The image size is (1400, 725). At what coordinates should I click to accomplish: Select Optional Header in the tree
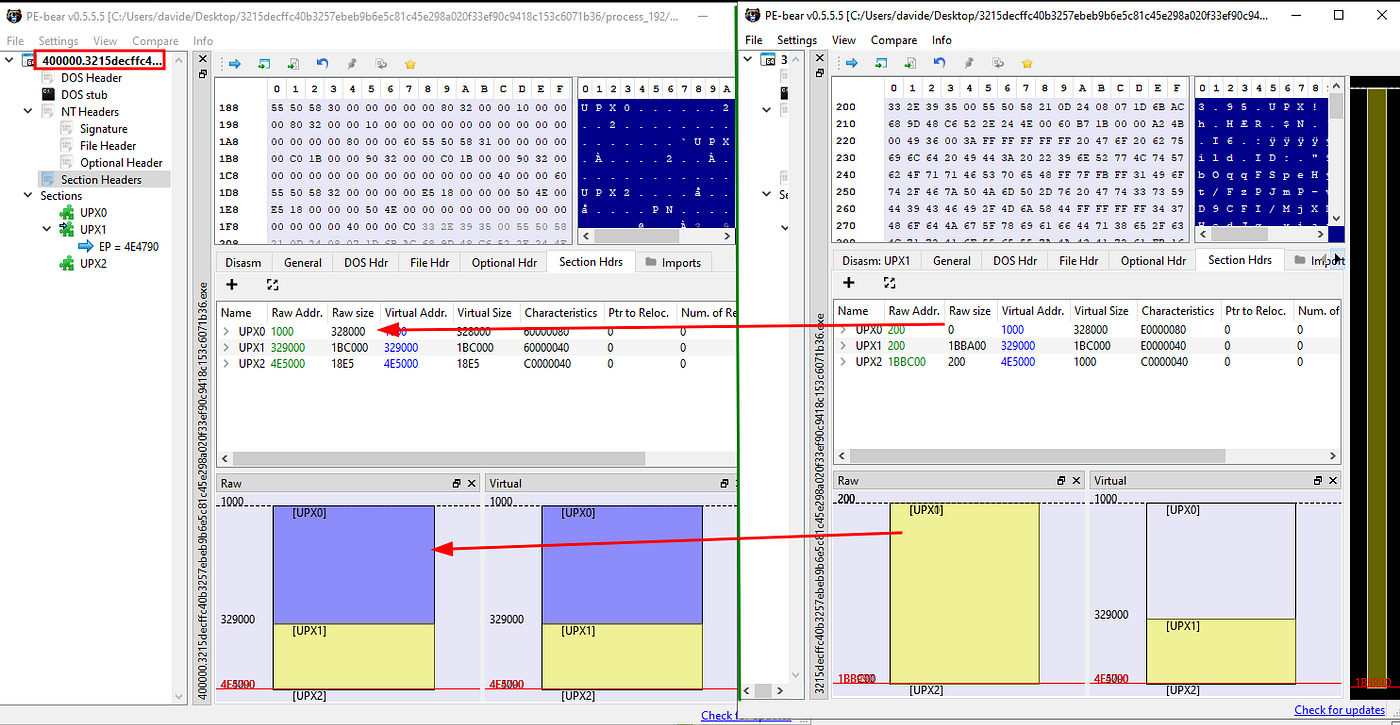(x=121, y=163)
